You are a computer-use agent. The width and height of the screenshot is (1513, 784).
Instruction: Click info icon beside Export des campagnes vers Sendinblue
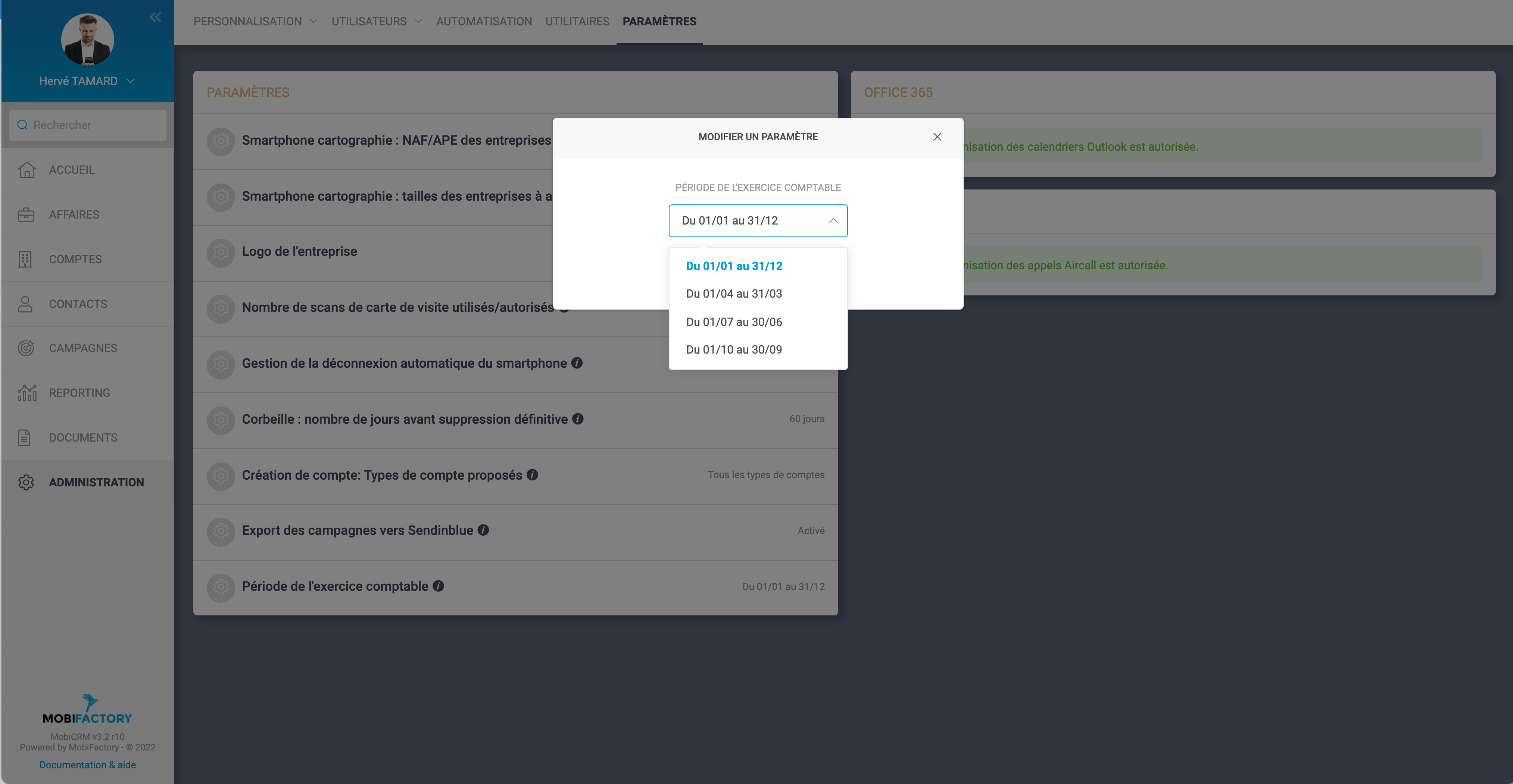coord(483,530)
